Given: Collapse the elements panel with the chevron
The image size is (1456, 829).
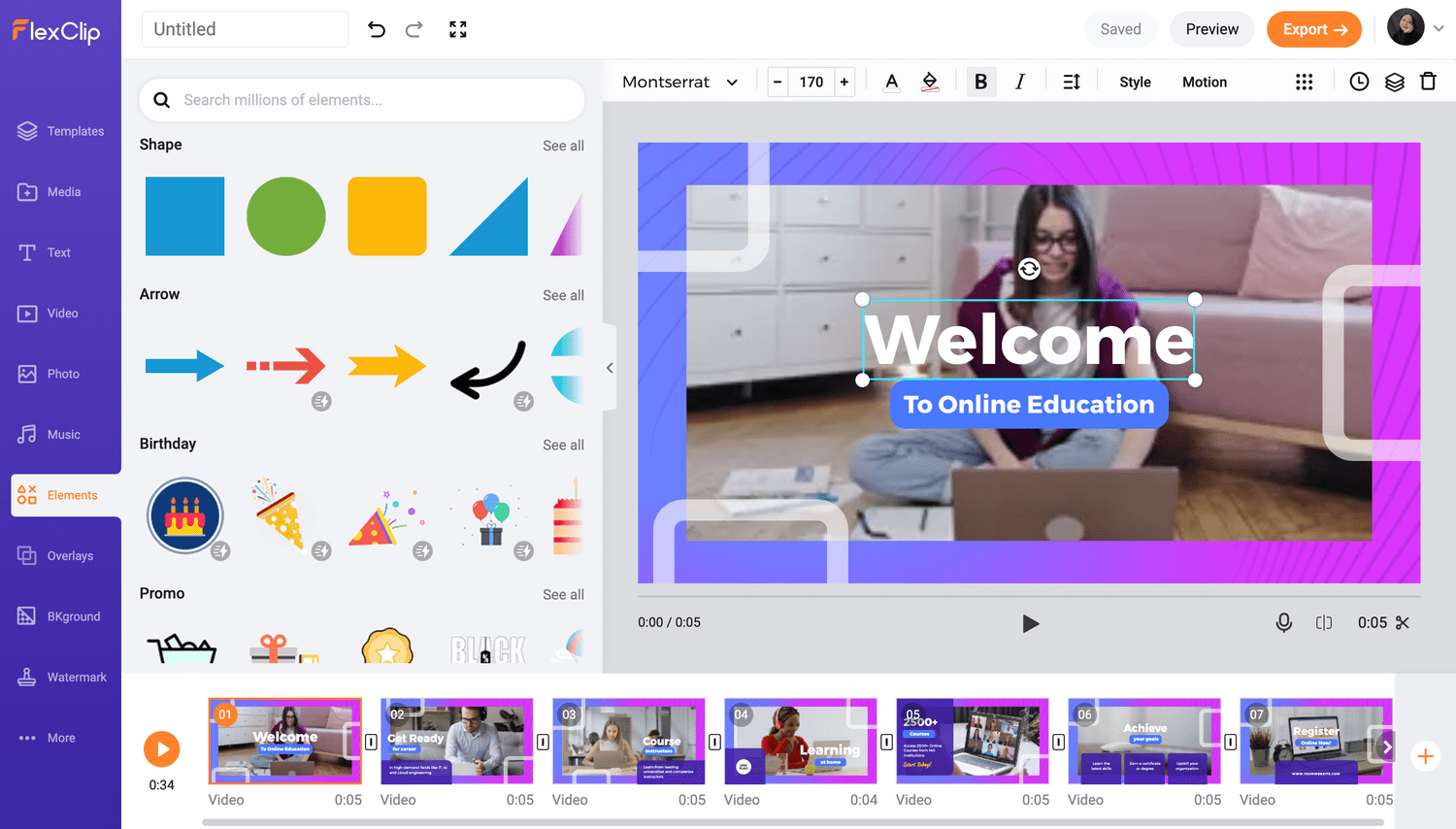Looking at the screenshot, I should point(610,368).
